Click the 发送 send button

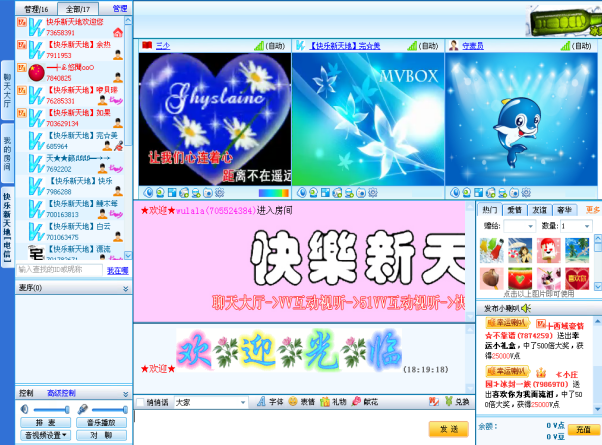pyautogui.click(x=448, y=429)
